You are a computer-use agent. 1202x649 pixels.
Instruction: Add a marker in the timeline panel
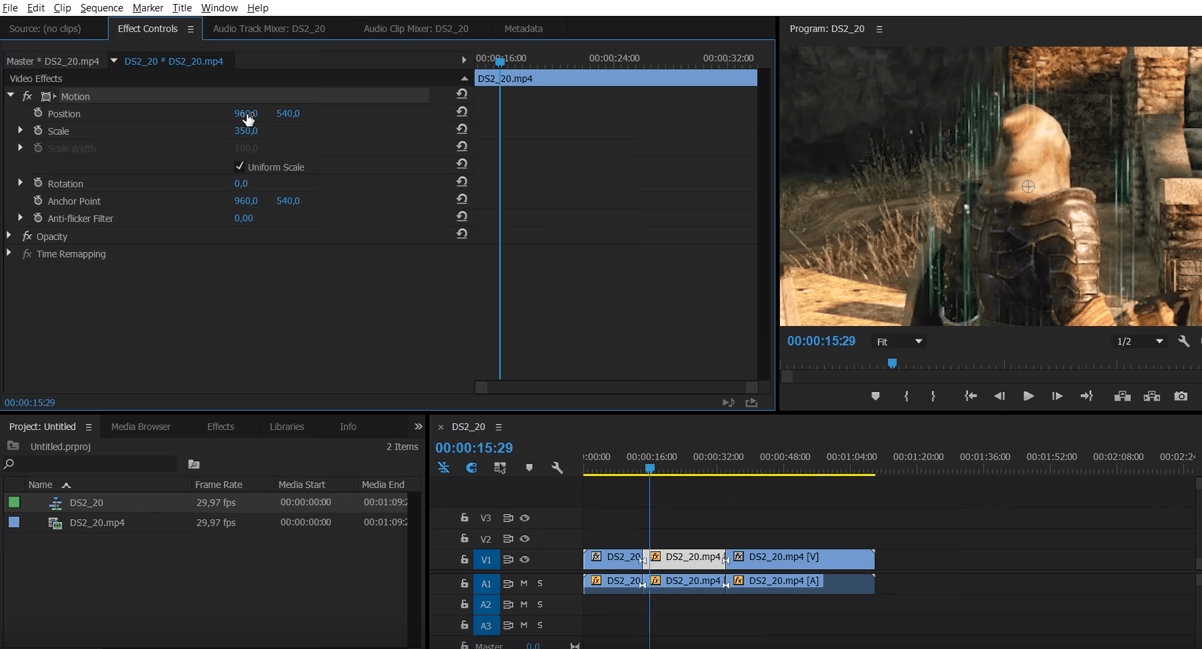pos(529,467)
